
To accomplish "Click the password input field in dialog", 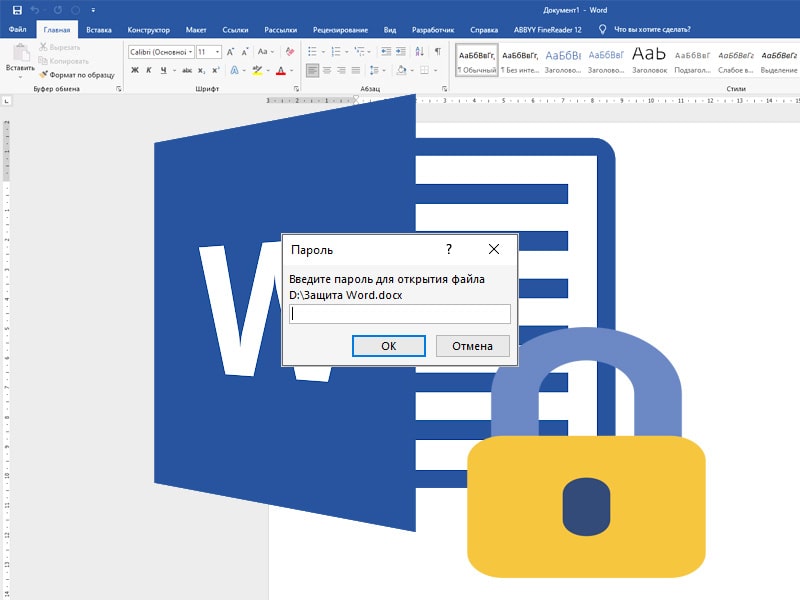I will (x=399, y=314).
